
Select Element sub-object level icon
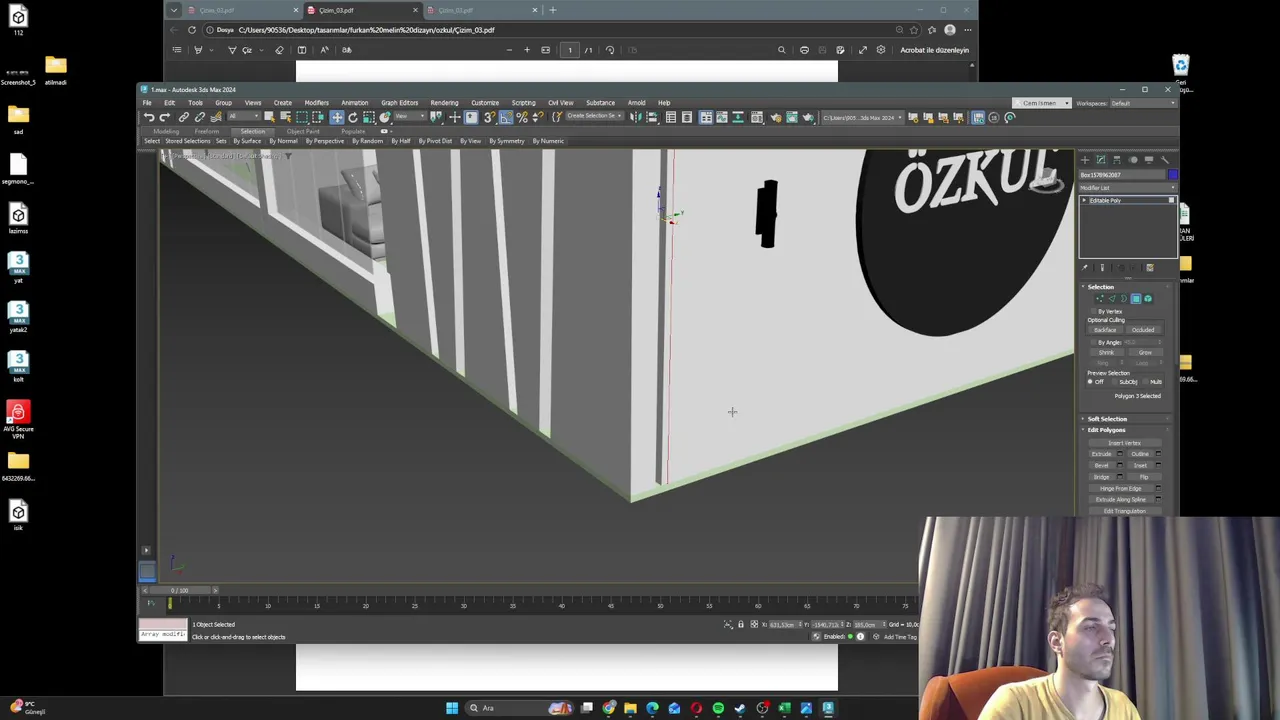[x=1148, y=298]
